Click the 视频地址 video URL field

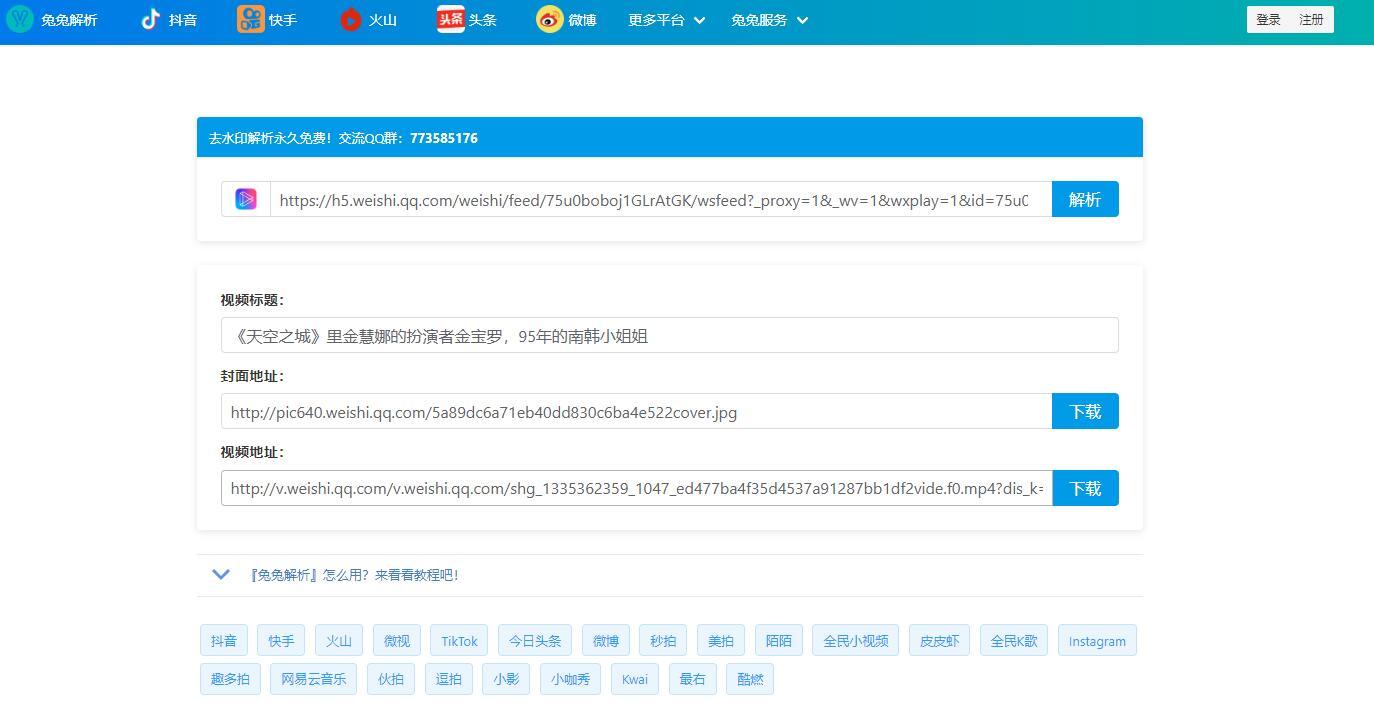point(636,488)
